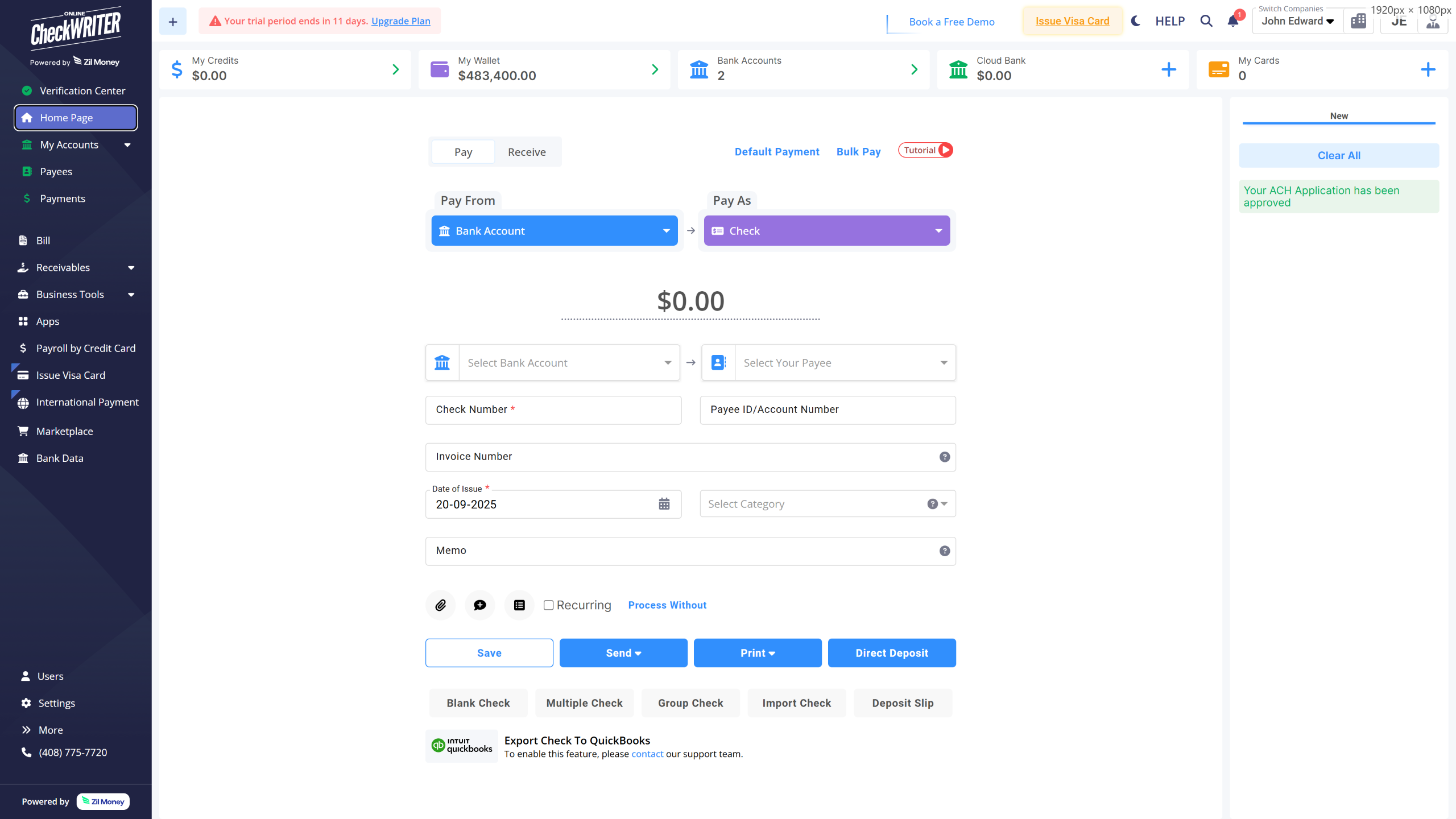Click the itemized list icon button

click(x=519, y=605)
